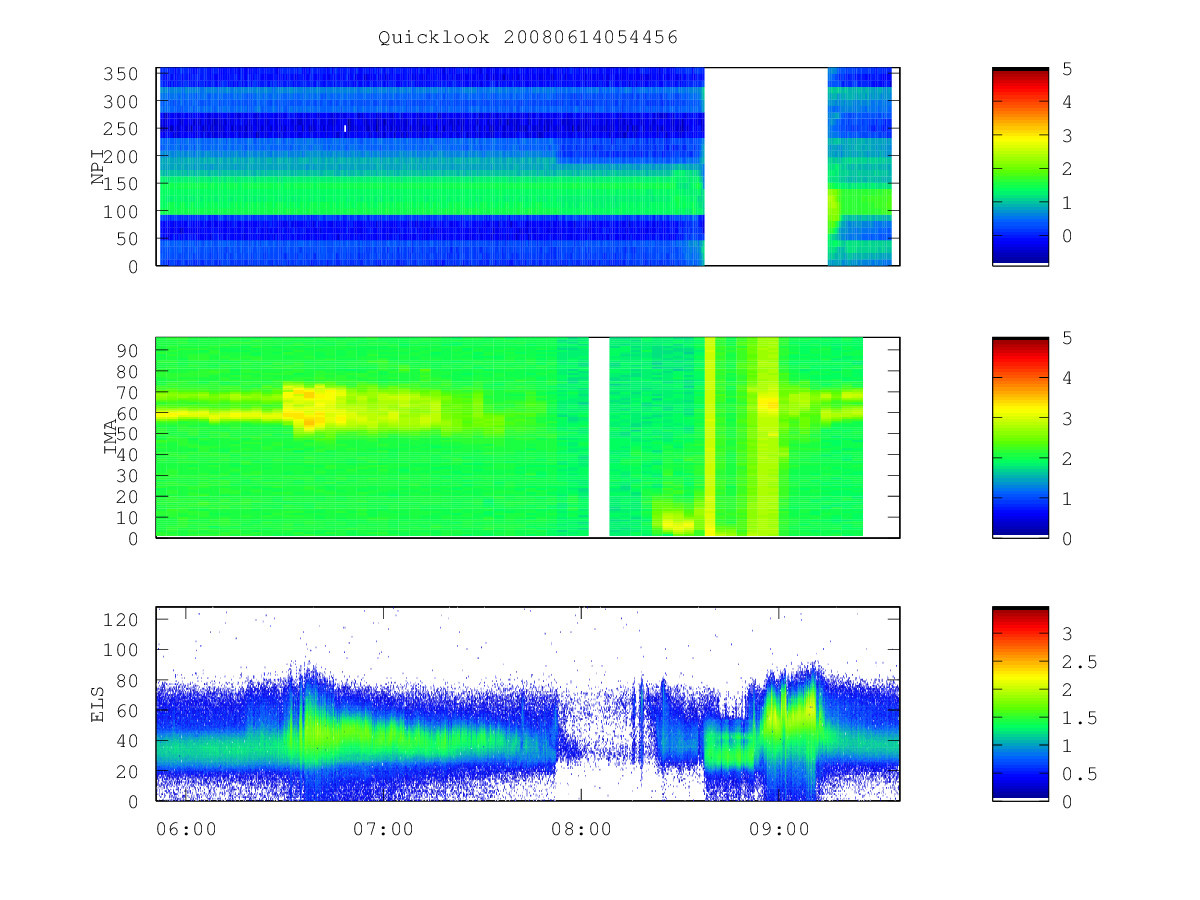Click the 1 label on IMA color scale

(1066, 498)
